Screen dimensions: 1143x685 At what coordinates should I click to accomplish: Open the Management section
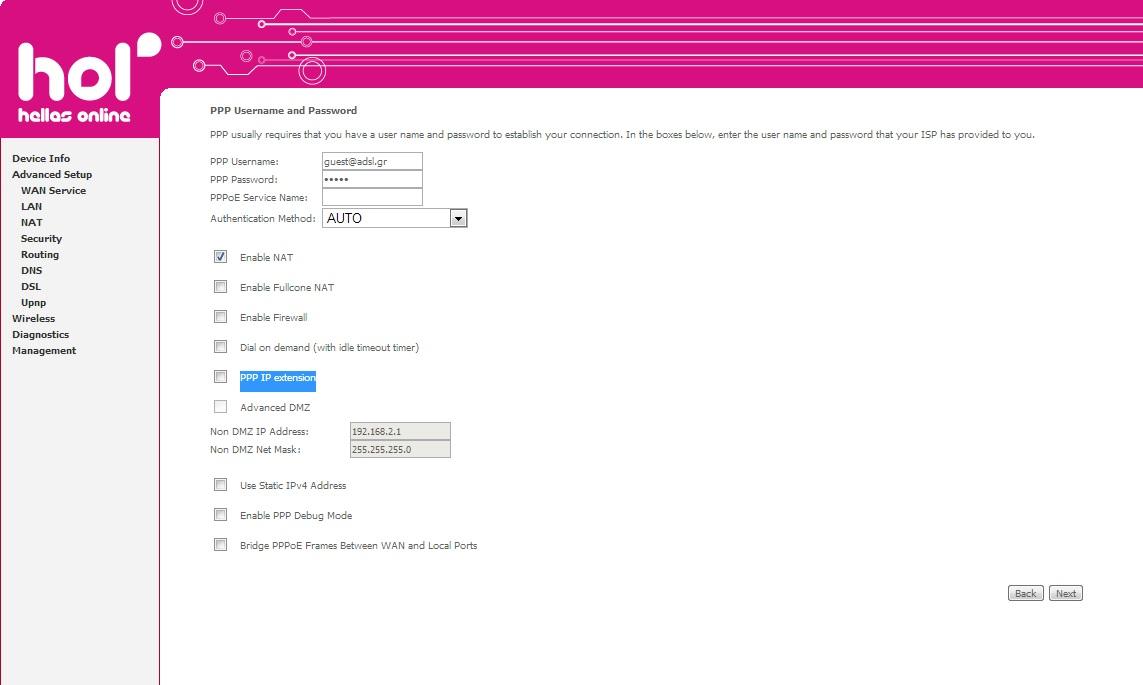(43, 350)
